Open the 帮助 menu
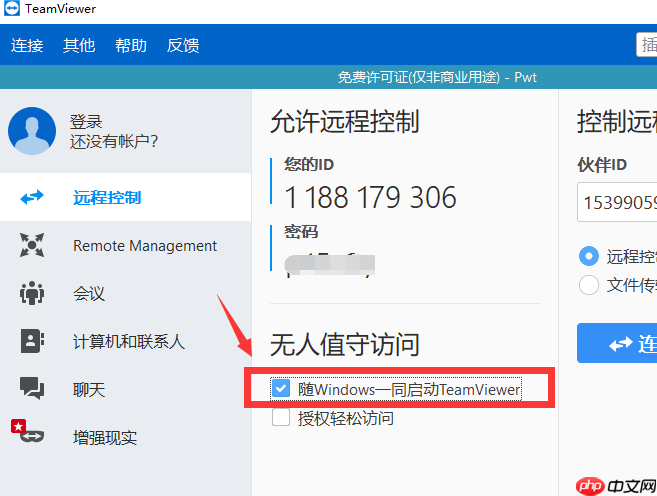 [131, 45]
